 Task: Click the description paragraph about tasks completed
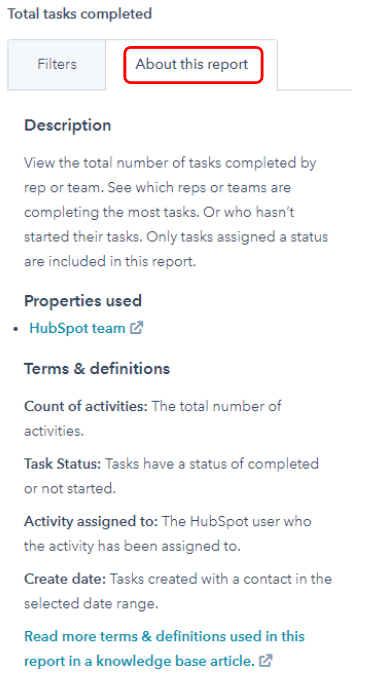pyautogui.click(x=176, y=212)
